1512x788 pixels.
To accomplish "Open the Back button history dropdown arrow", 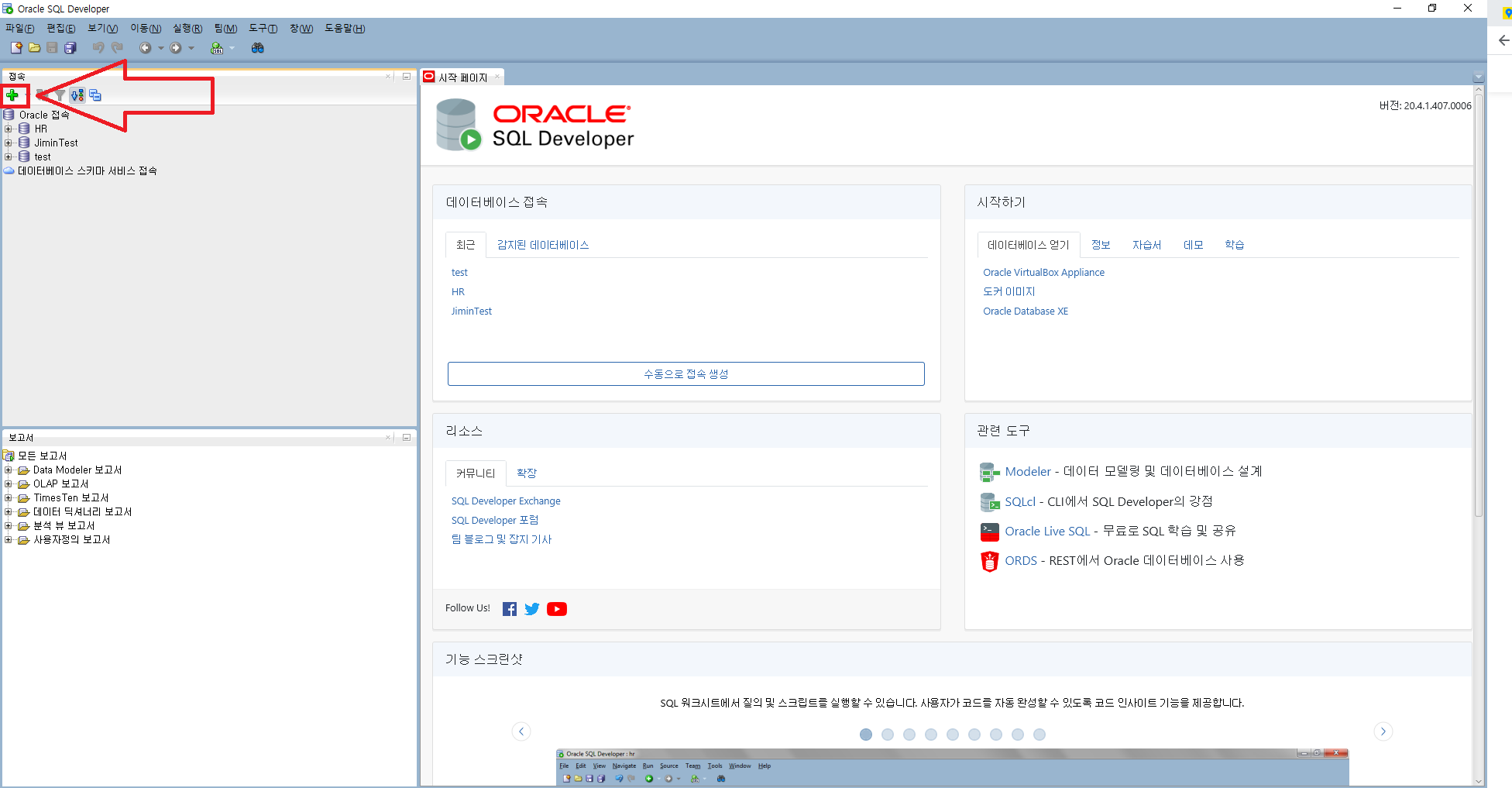I will 160,48.
